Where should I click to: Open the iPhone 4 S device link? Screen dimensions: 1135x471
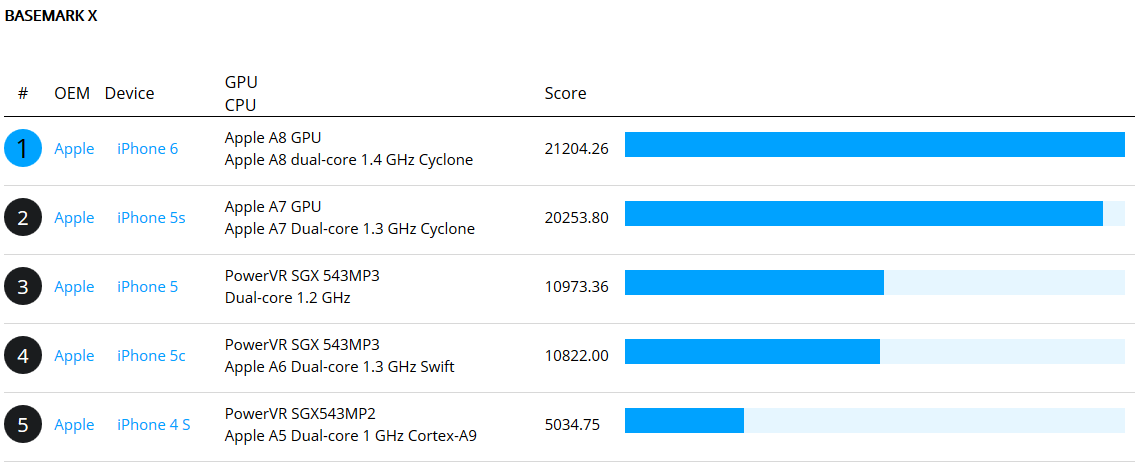tap(154, 425)
